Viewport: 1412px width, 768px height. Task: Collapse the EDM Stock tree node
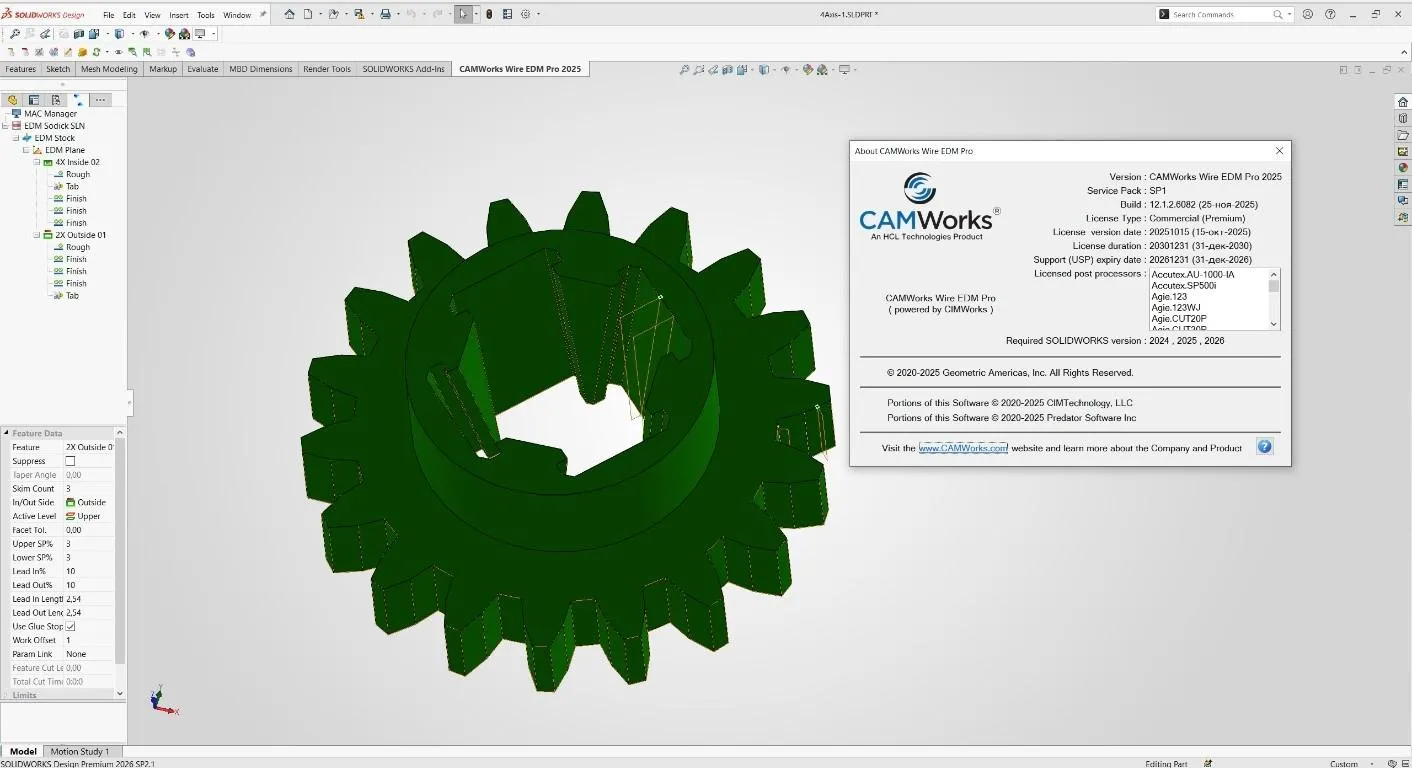(x=16, y=138)
